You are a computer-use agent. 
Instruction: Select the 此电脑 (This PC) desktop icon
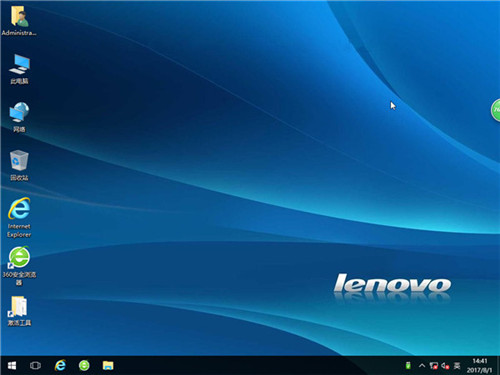click(19, 69)
